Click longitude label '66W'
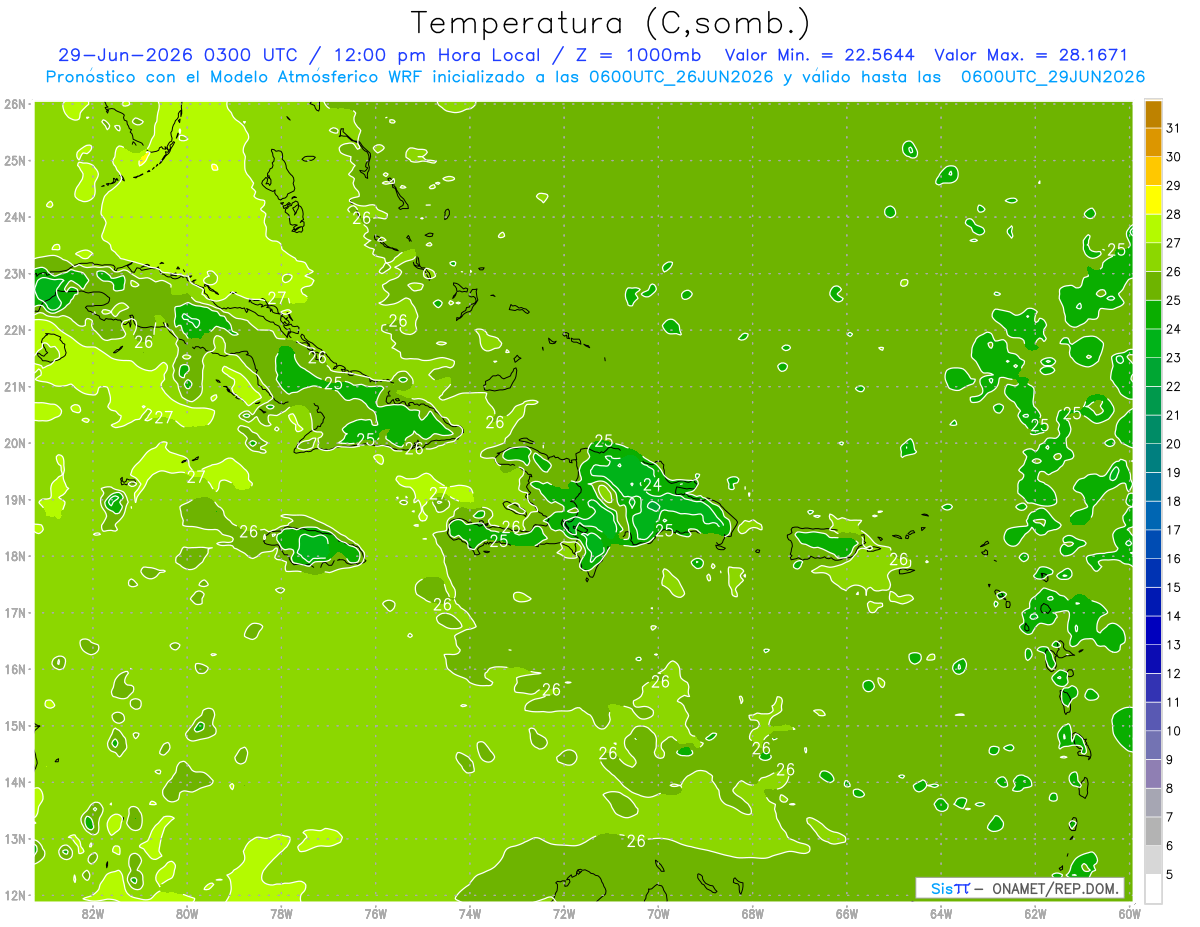The height and width of the screenshot is (927, 1200). [x=847, y=912]
